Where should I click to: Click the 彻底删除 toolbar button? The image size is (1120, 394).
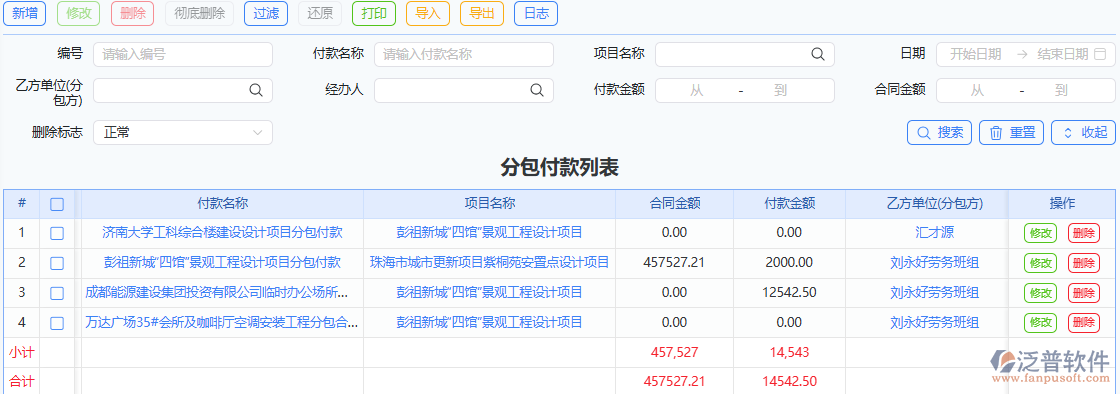[199, 14]
